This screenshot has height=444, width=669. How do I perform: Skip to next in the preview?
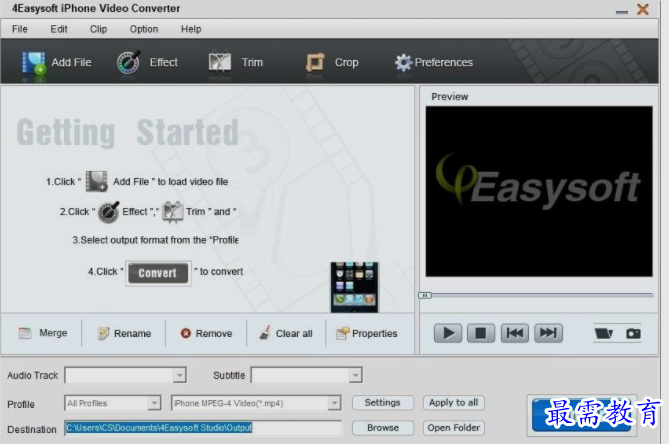tap(548, 333)
